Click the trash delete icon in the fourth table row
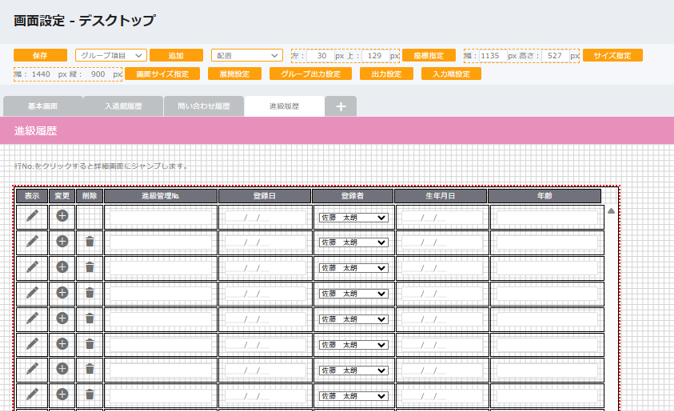 pyautogui.click(x=89, y=293)
